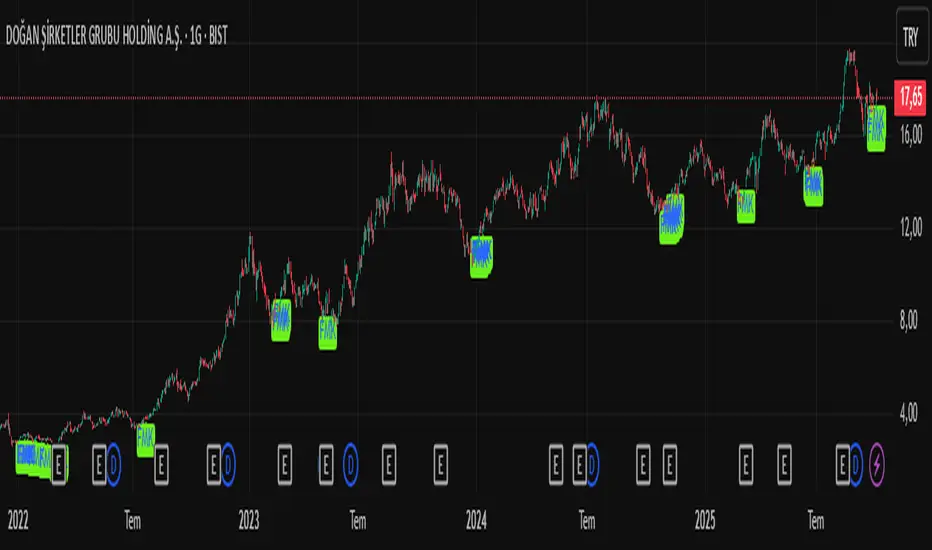Click the dividend D marker above Tem 2024
932x550 pixels.
[x=593, y=464]
